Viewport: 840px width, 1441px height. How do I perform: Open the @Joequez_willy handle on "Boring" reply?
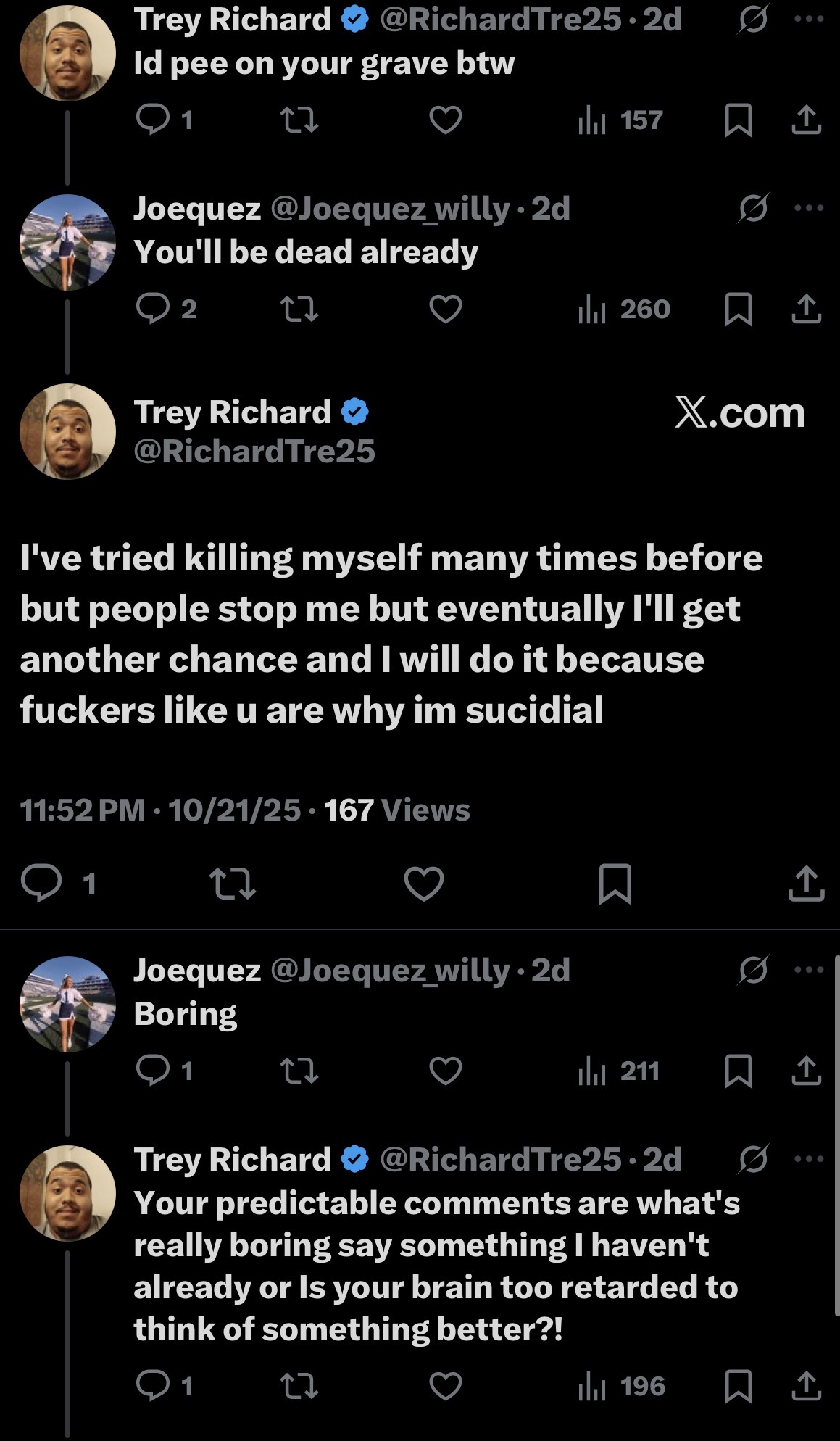[x=390, y=970]
